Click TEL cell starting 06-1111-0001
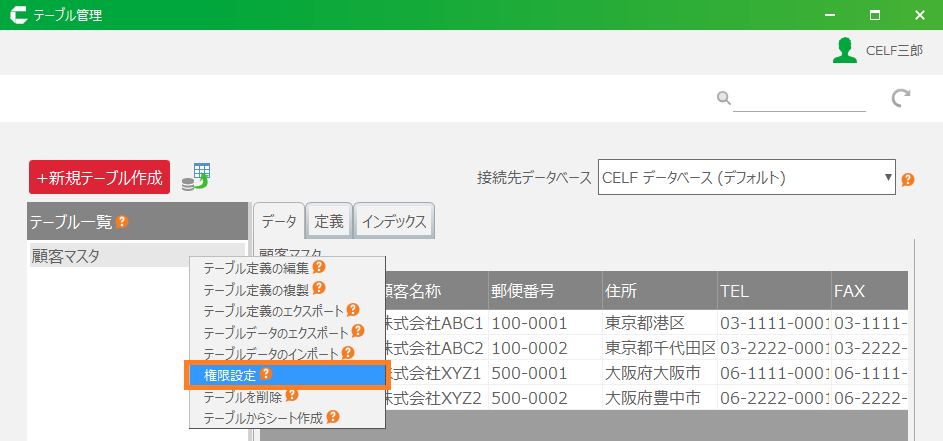 (773, 373)
